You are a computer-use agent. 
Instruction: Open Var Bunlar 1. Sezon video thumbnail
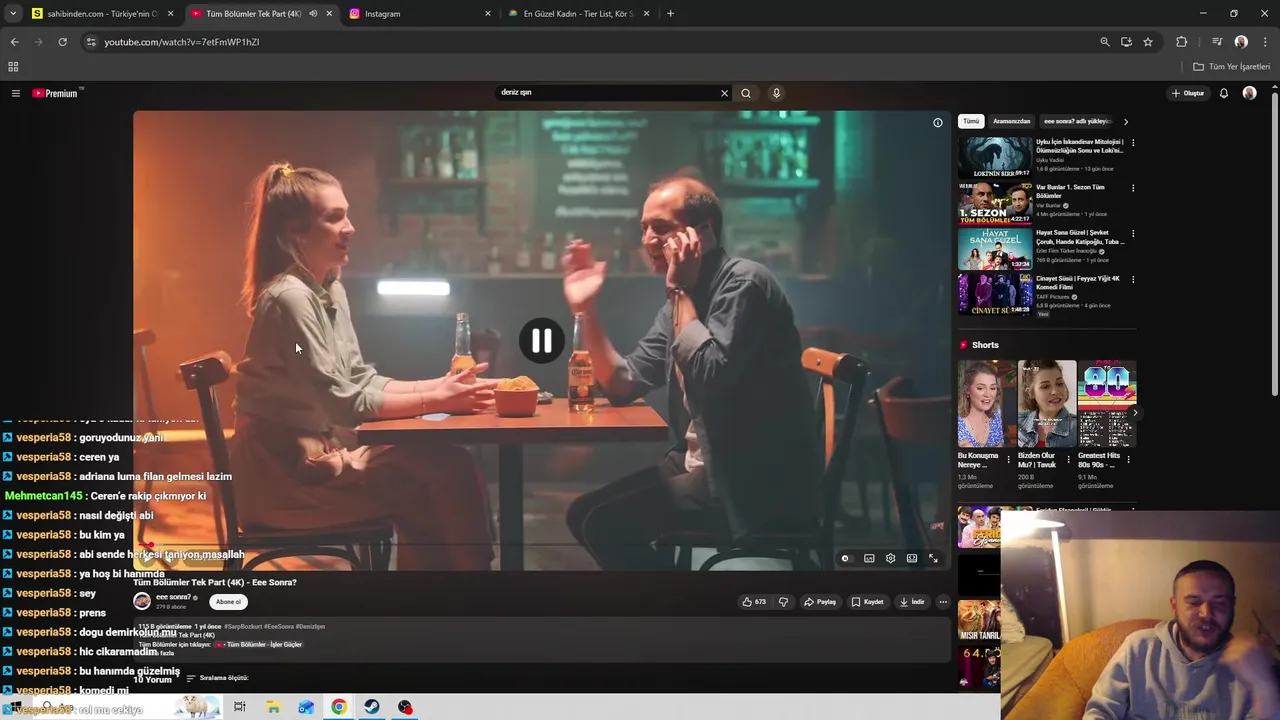click(995, 203)
